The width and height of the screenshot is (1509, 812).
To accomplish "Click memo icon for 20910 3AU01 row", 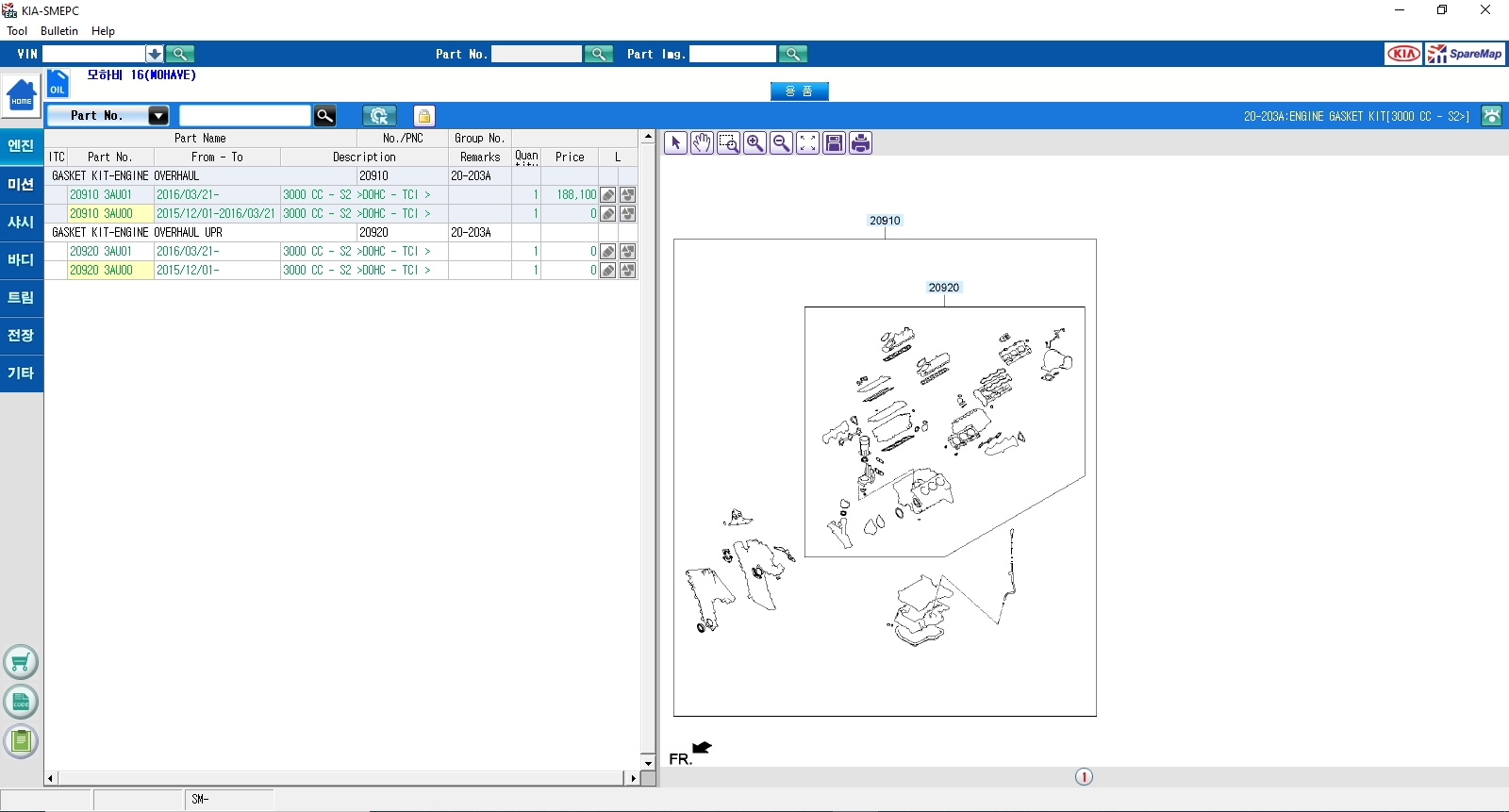I will click(x=608, y=195).
